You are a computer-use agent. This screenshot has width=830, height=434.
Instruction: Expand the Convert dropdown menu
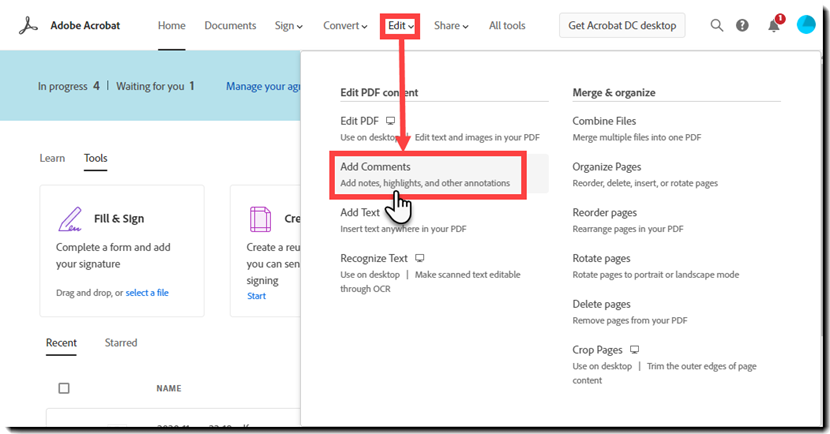pos(345,25)
